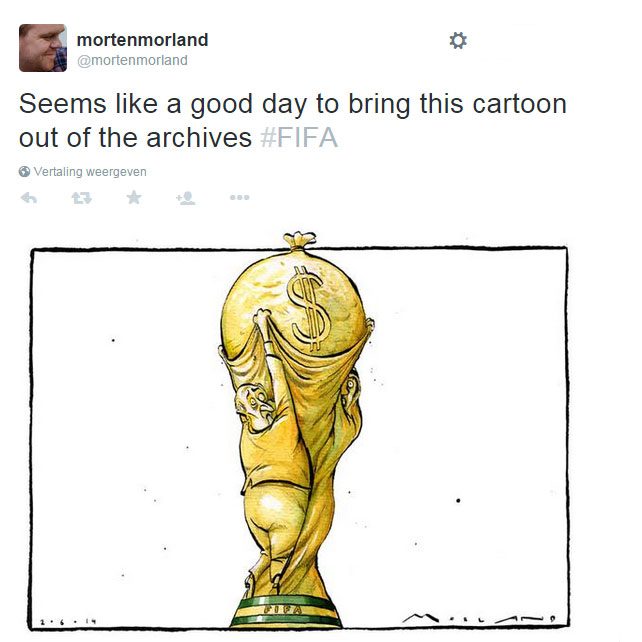Click the globe icon beside the translation link

click(x=24, y=172)
